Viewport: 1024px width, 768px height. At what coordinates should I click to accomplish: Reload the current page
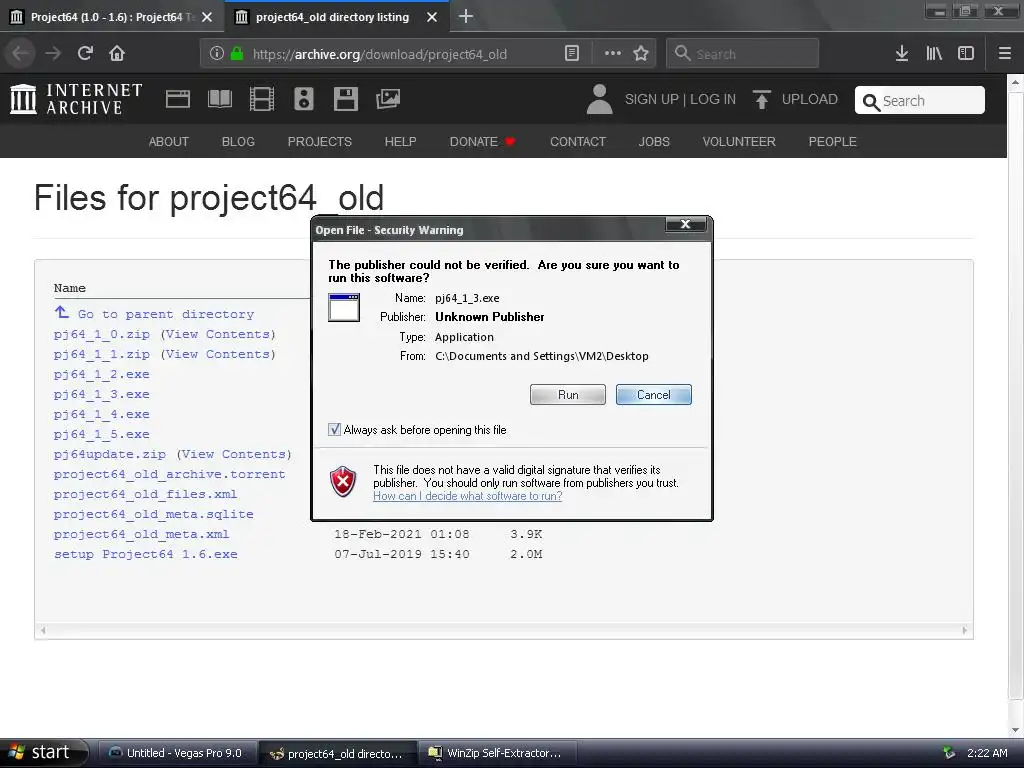tap(85, 53)
